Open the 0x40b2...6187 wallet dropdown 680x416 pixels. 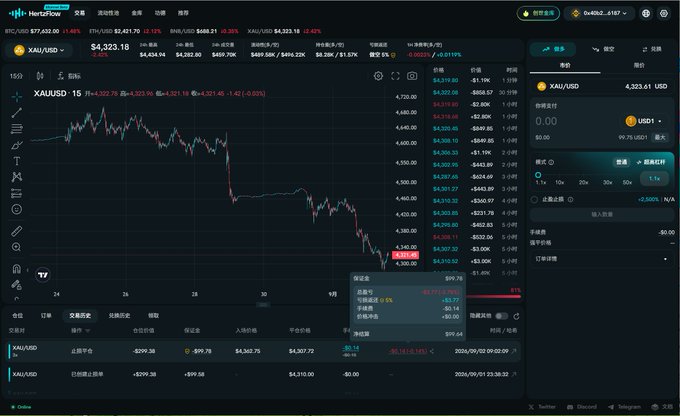click(600, 13)
